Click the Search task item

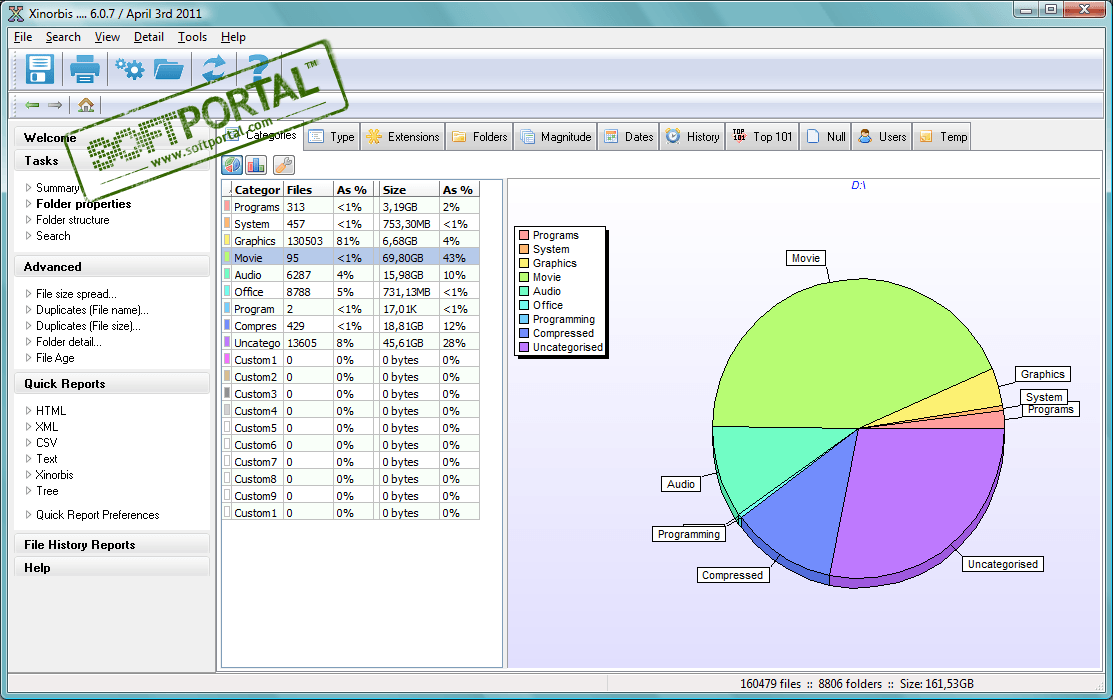pyautogui.click(x=53, y=236)
